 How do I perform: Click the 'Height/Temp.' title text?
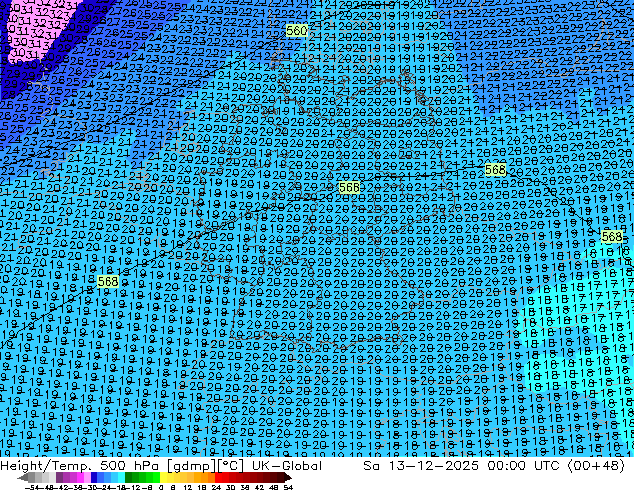coord(48,465)
